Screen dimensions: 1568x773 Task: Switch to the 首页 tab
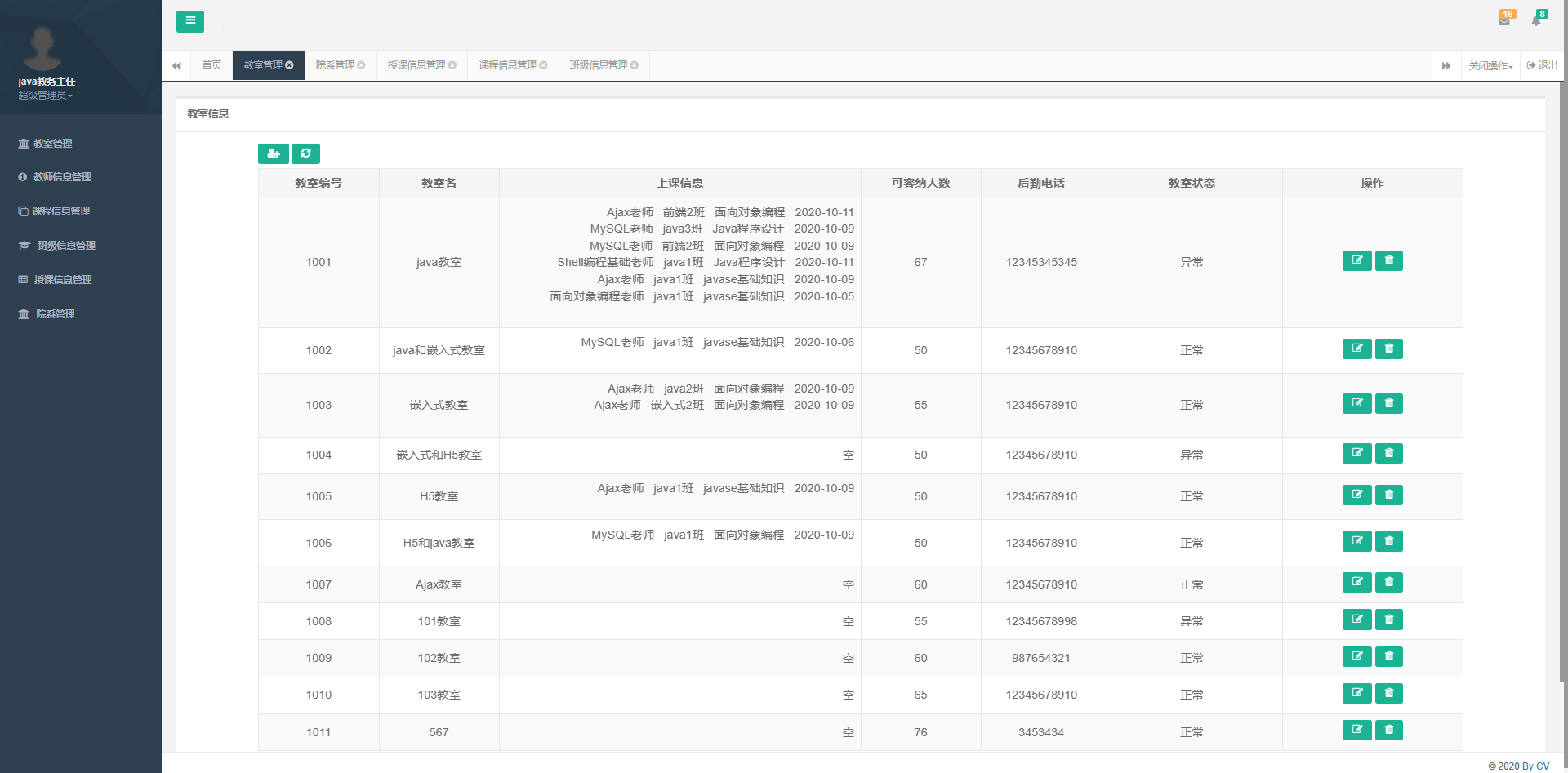[x=212, y=65]
